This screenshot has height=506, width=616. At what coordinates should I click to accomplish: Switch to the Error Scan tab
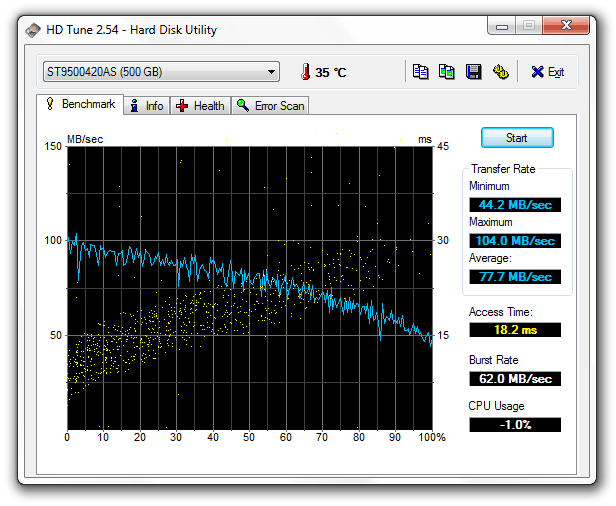click(x=270, y=106)
